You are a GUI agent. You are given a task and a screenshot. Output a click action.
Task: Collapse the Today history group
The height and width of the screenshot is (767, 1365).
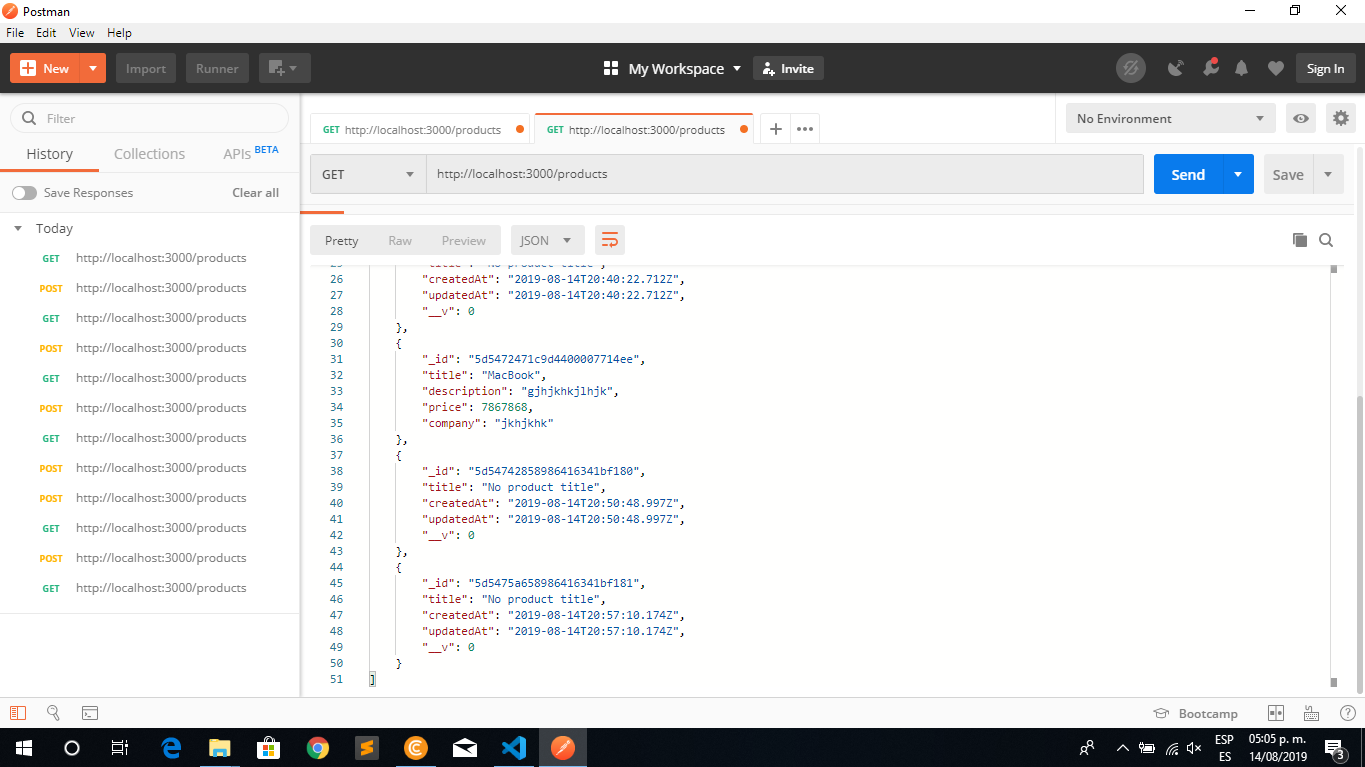(x=18, y=229)
